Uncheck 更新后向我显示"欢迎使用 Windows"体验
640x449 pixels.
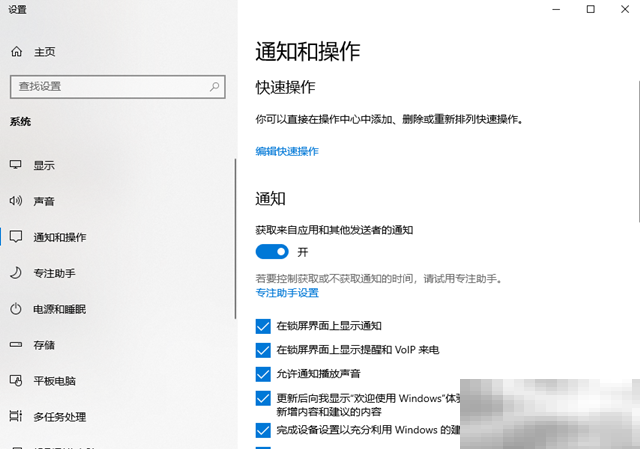(263, 398)
